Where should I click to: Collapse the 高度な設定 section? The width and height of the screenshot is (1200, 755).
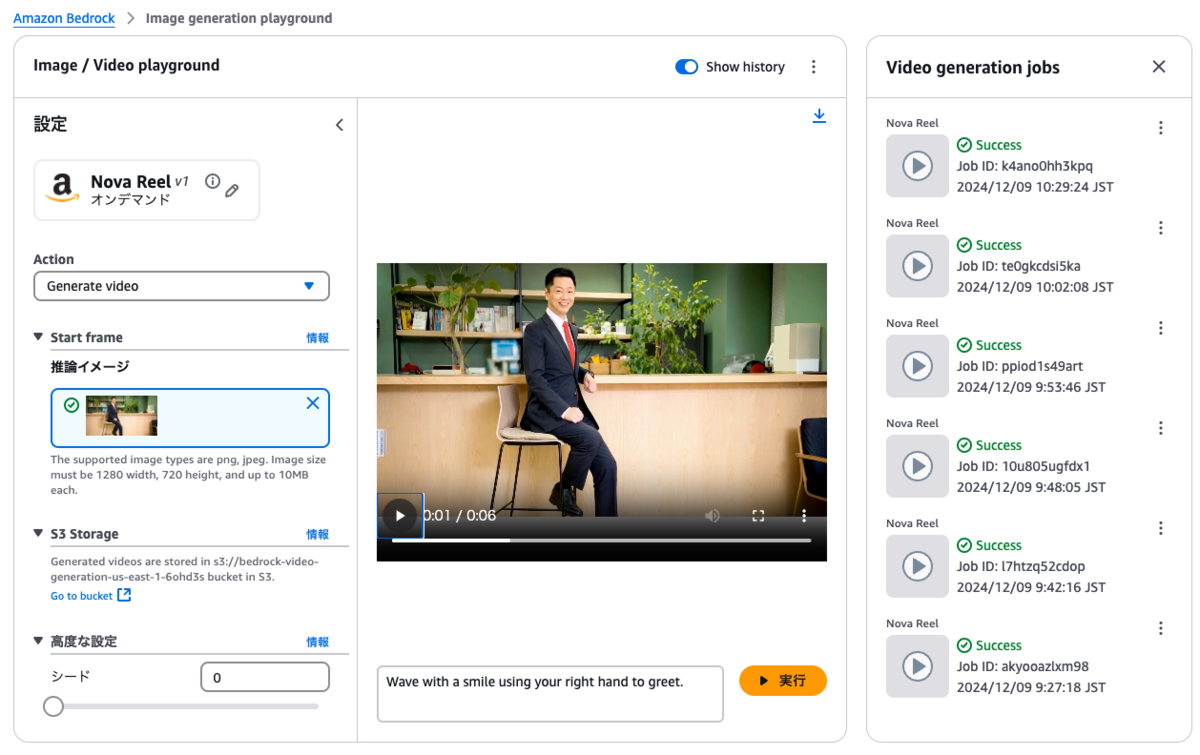38,641
